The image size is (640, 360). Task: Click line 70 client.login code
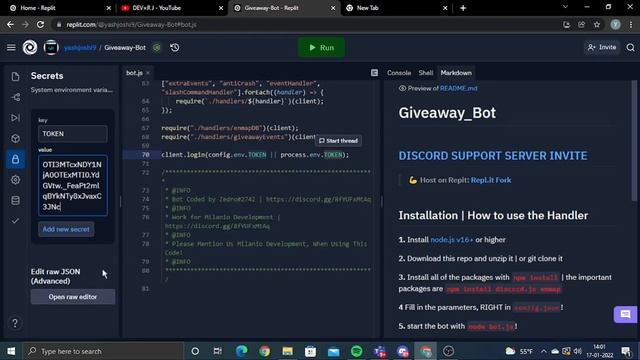pos(255,155)
